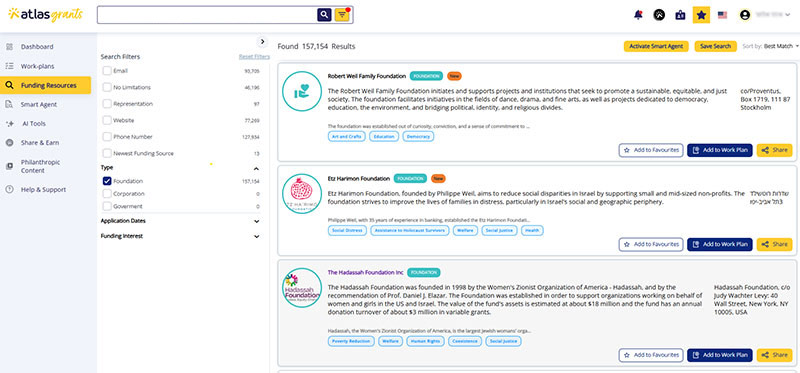Click the search magnifier button
Image resolution: width=800 pixels, height=373 pixels.
click(x=324, y=15)
